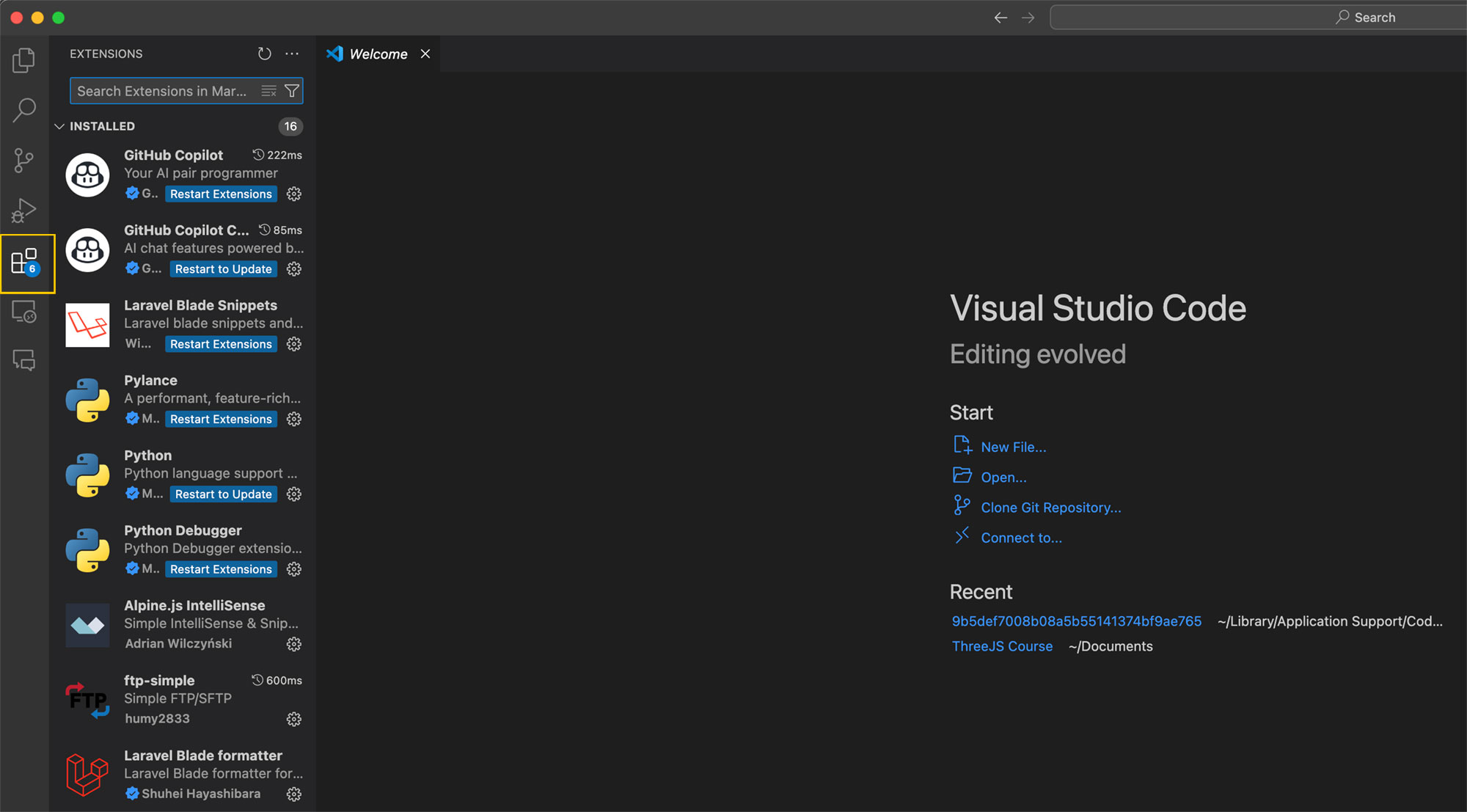Screen dimensions: 1467x812
Task: Open manage gear for ftp-simple
Action: [294, 720]
